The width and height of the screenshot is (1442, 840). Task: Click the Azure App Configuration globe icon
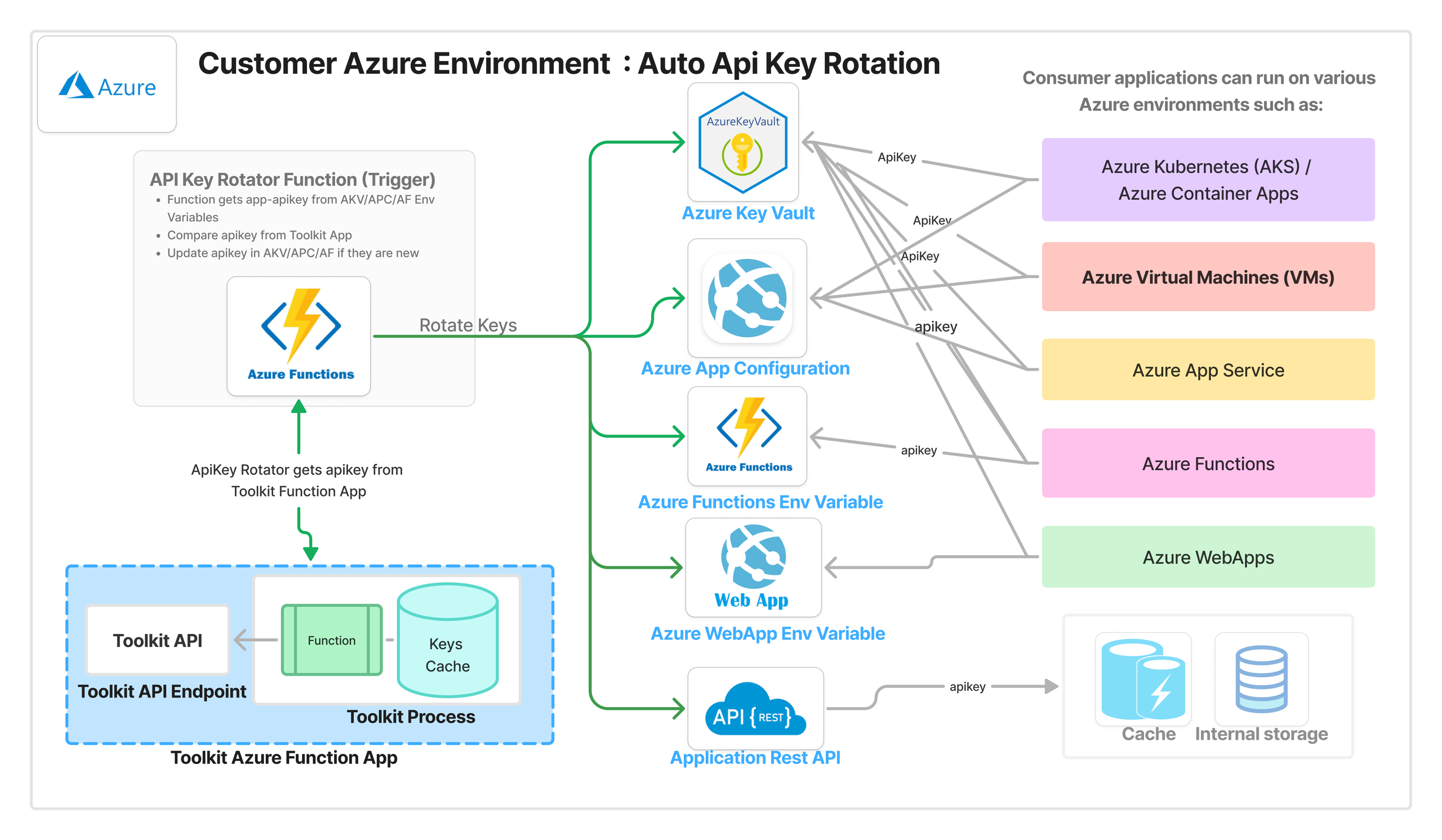pos(747,298)
